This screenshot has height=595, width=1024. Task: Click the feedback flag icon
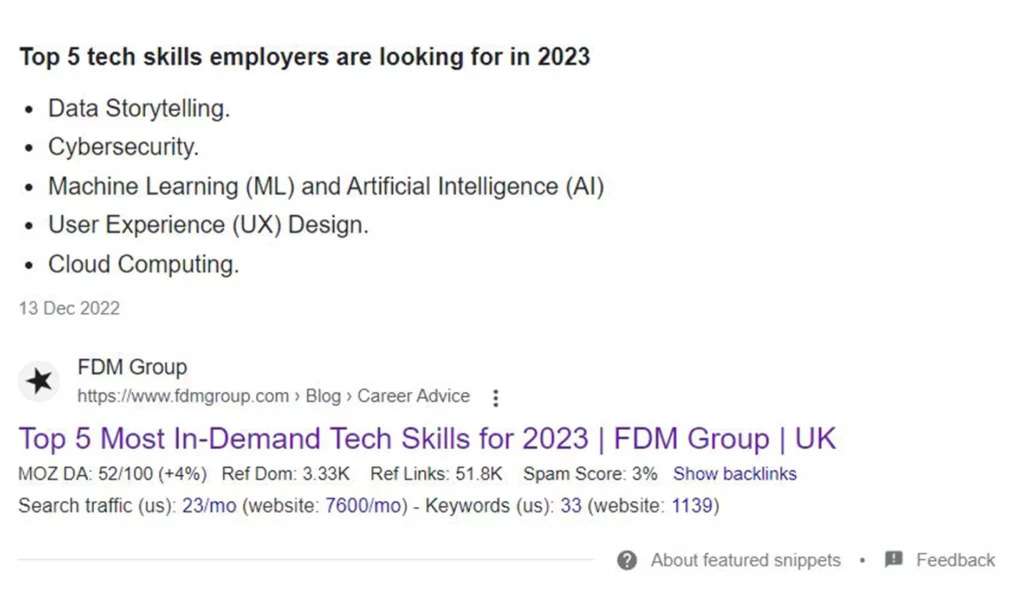point(893,559)
